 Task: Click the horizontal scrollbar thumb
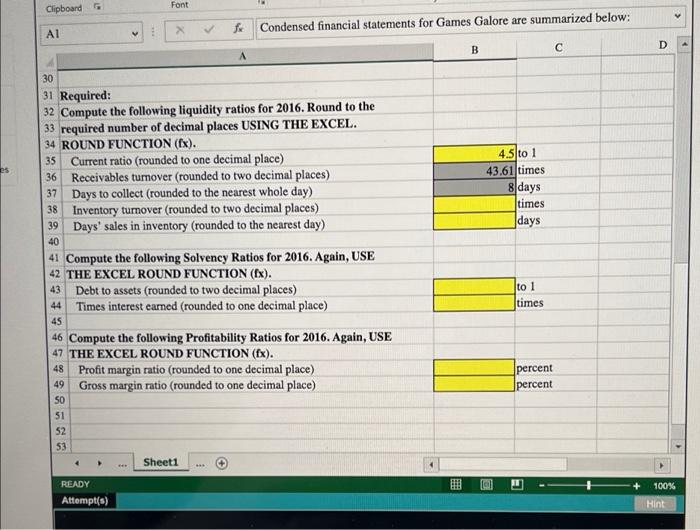click(x=503, y=464)
